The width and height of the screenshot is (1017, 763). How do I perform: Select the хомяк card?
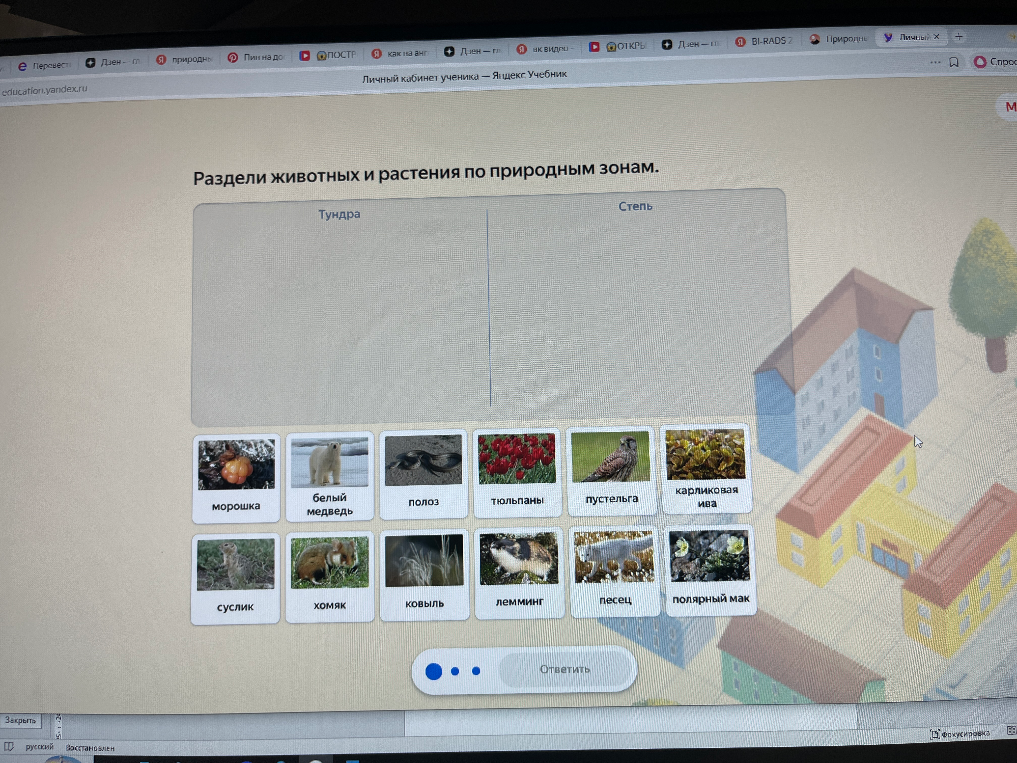pos(329,577)
